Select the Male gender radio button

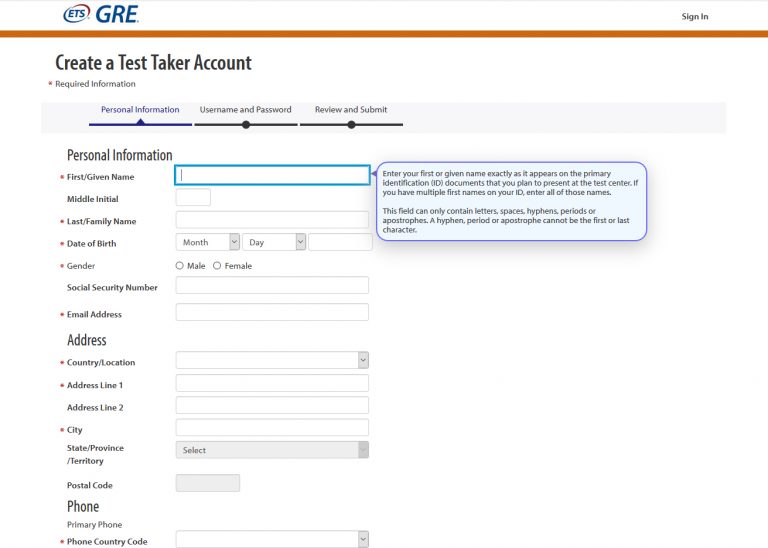pos(180,266)
